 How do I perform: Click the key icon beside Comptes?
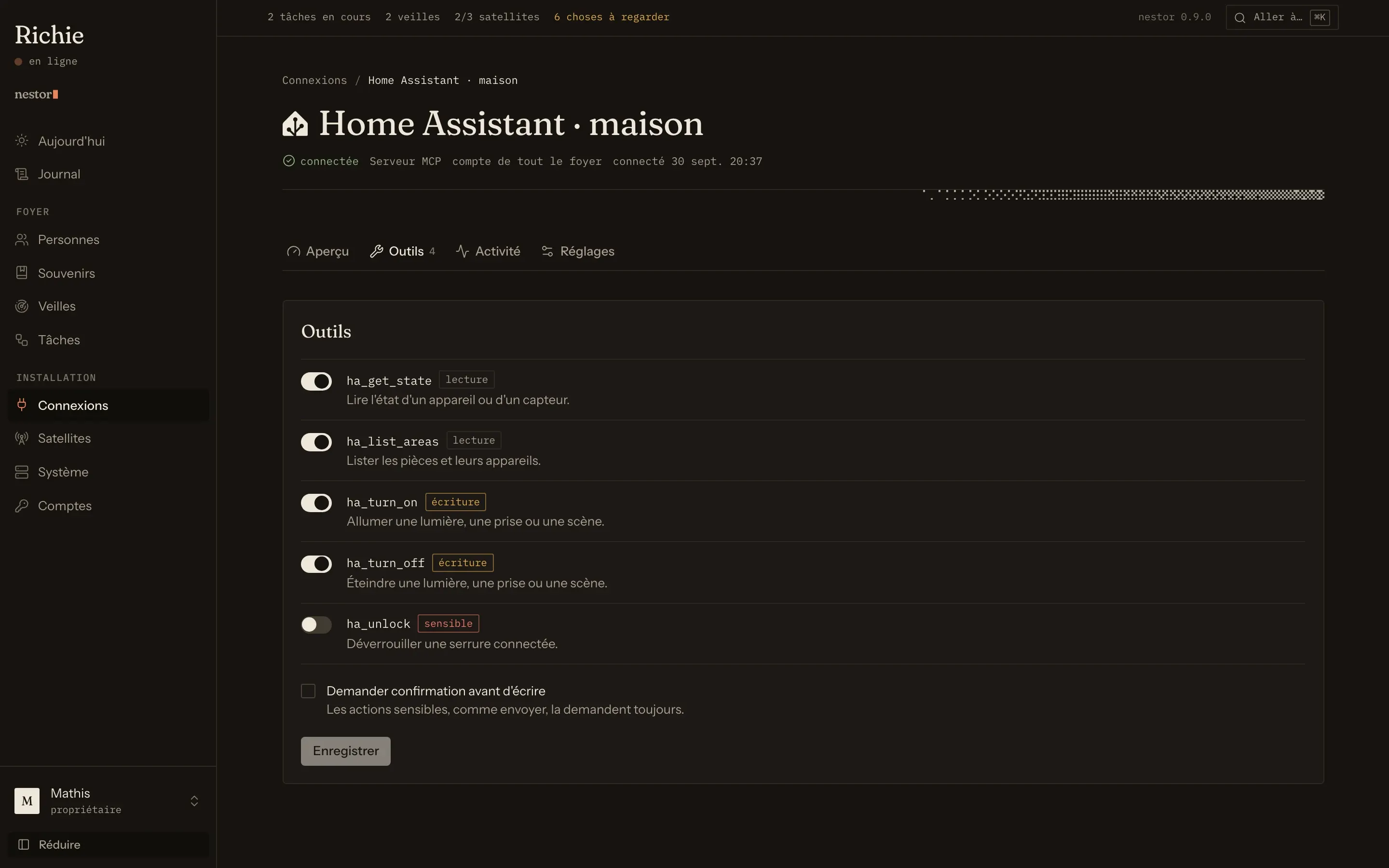pyautogui.click(x=22, y=506)
